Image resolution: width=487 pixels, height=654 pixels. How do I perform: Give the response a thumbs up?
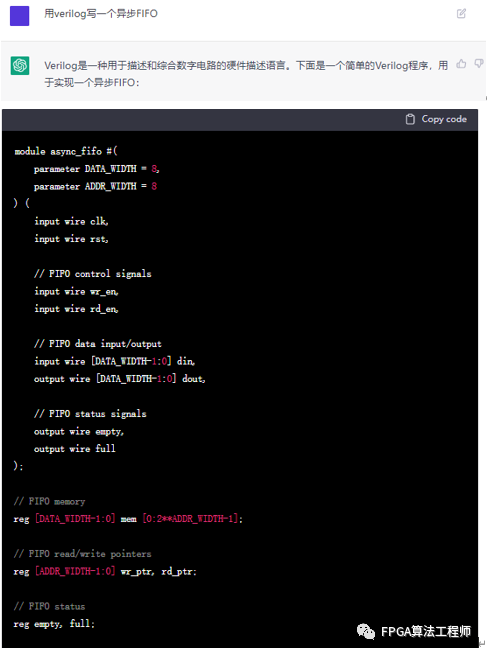coord(461,64)
